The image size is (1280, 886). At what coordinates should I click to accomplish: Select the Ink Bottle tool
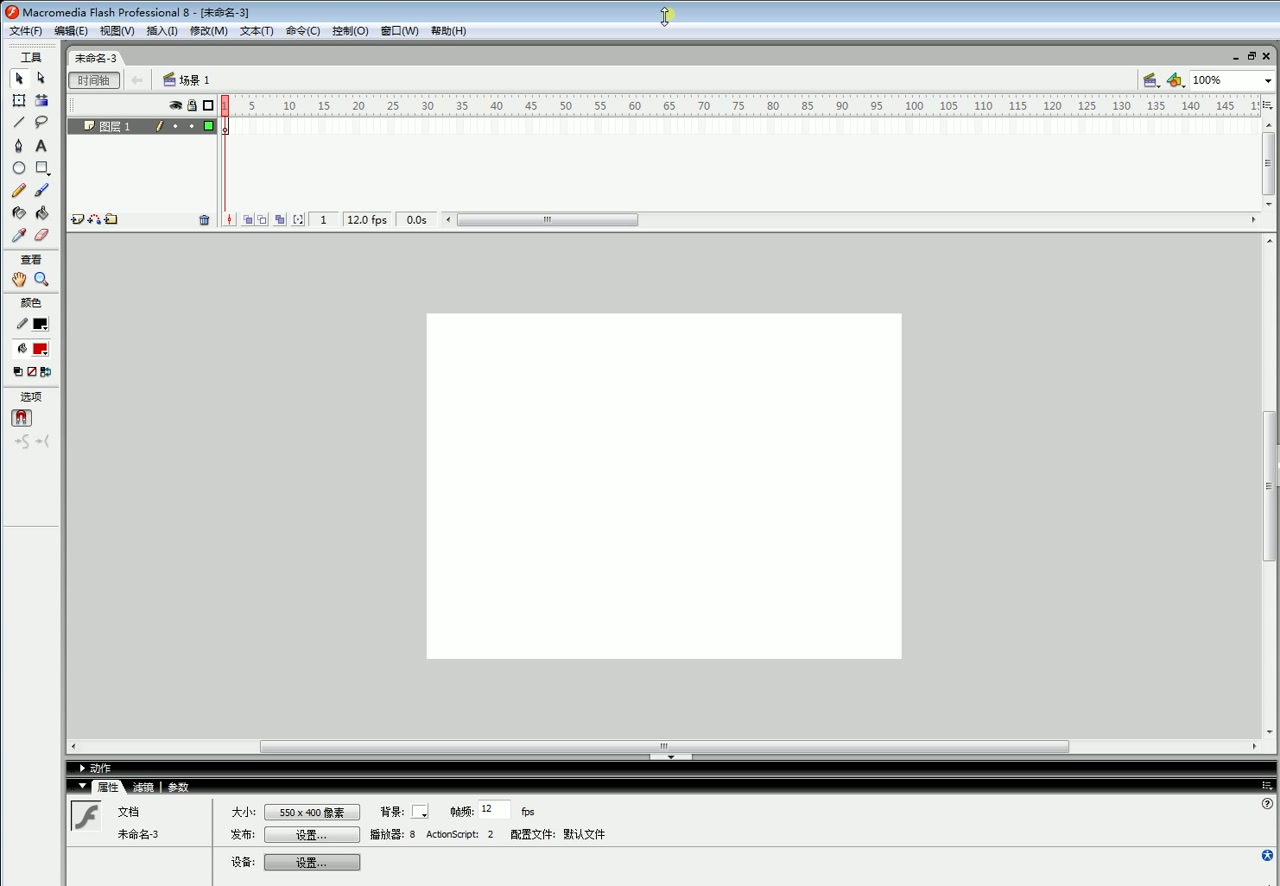pos(18,213)
